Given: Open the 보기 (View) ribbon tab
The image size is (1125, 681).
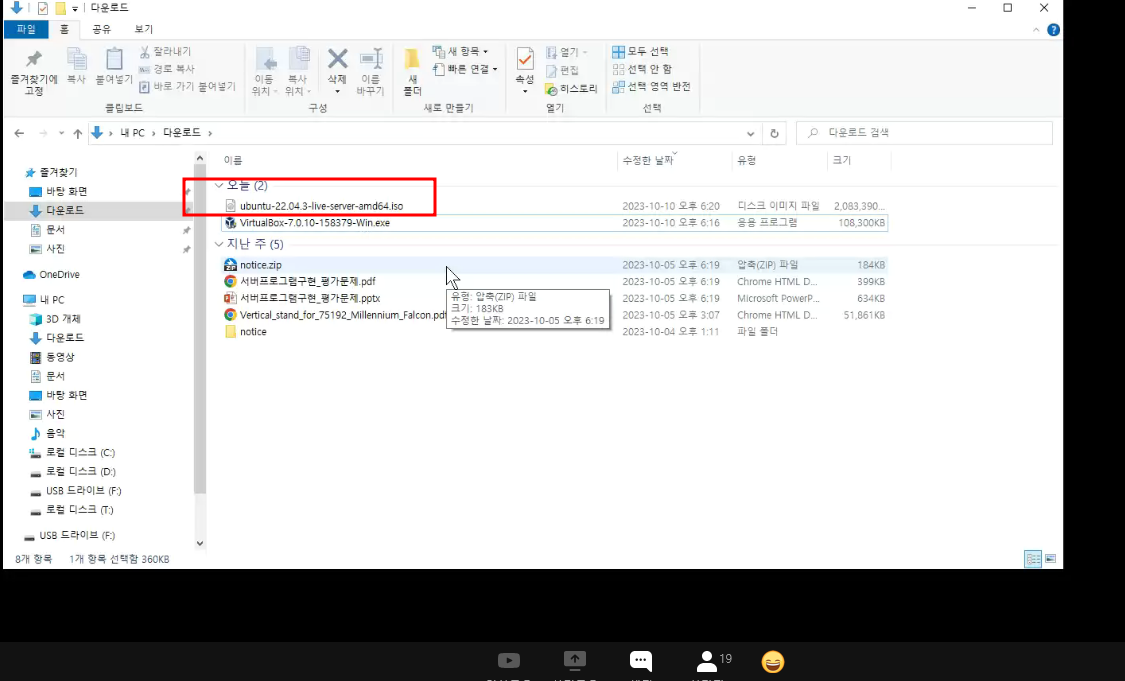Looking at the screenshot, I should [x=143, y=29].
